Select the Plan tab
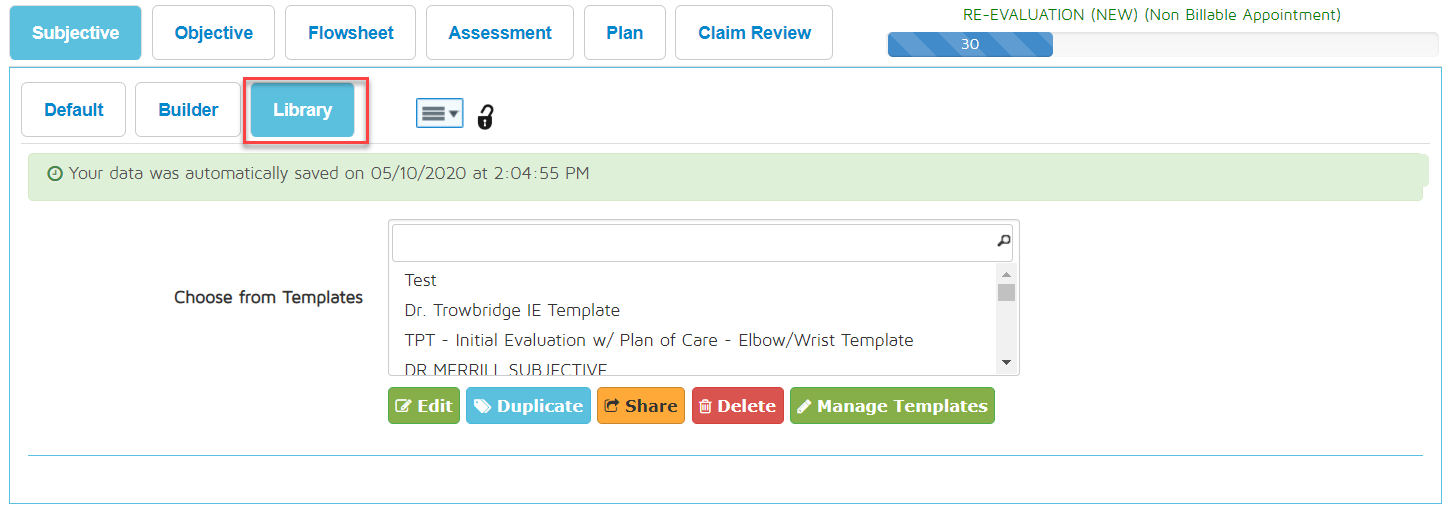 [625, 33]
